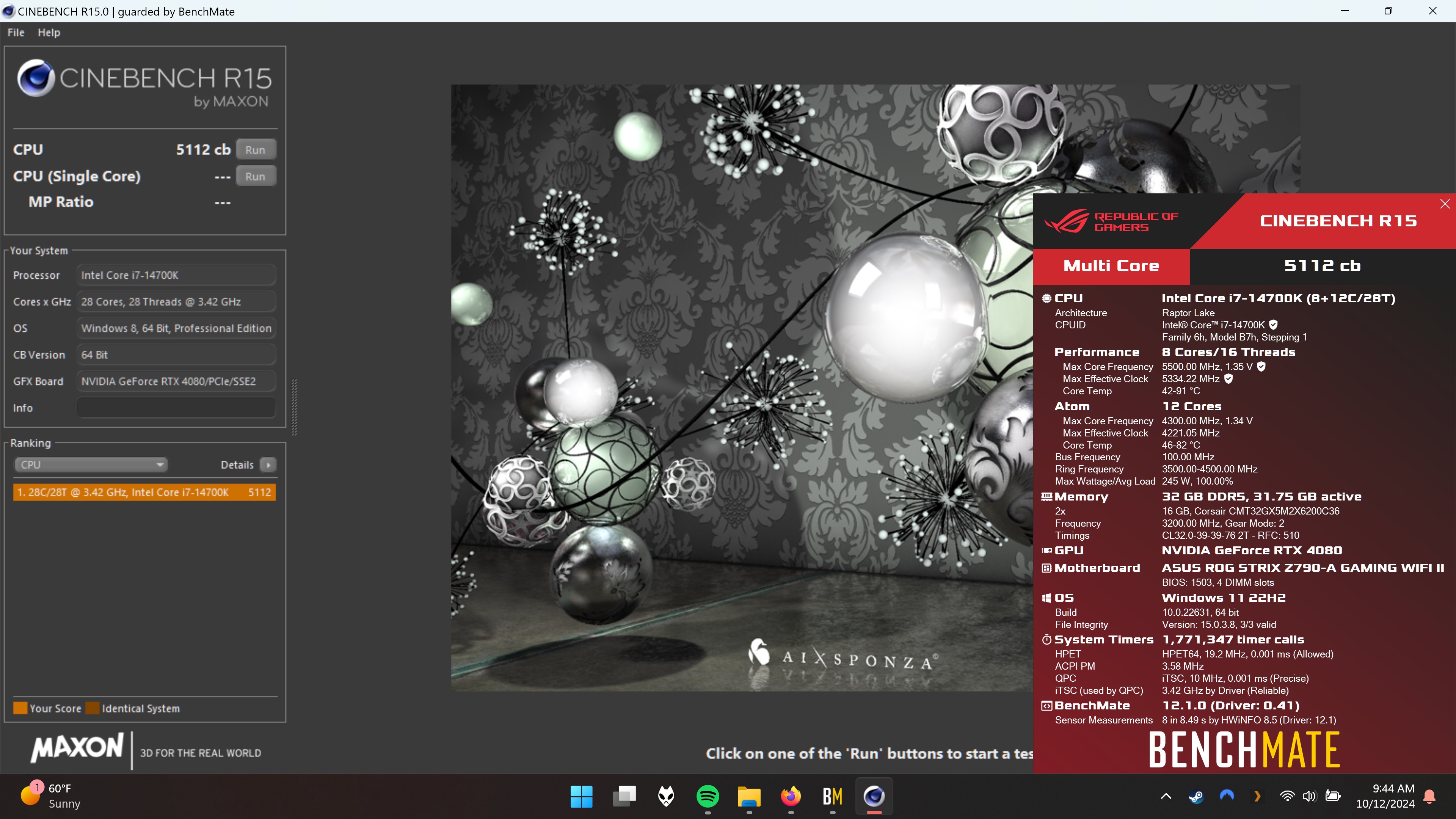This screenshot has height=819, width=1456.
Task: Click the ASUS ROG STRIX Z790-A motherboard text
Action: coord(1303,568)
